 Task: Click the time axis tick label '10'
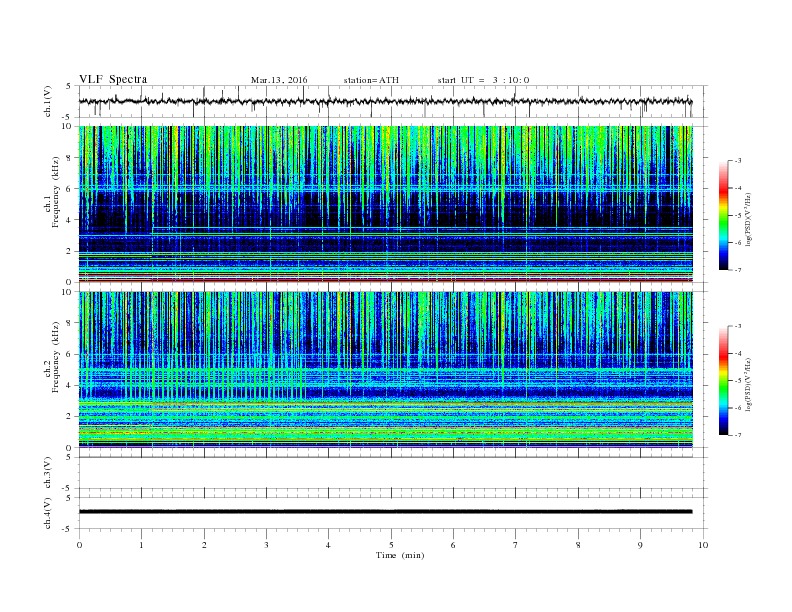click(x=703, y=545)
